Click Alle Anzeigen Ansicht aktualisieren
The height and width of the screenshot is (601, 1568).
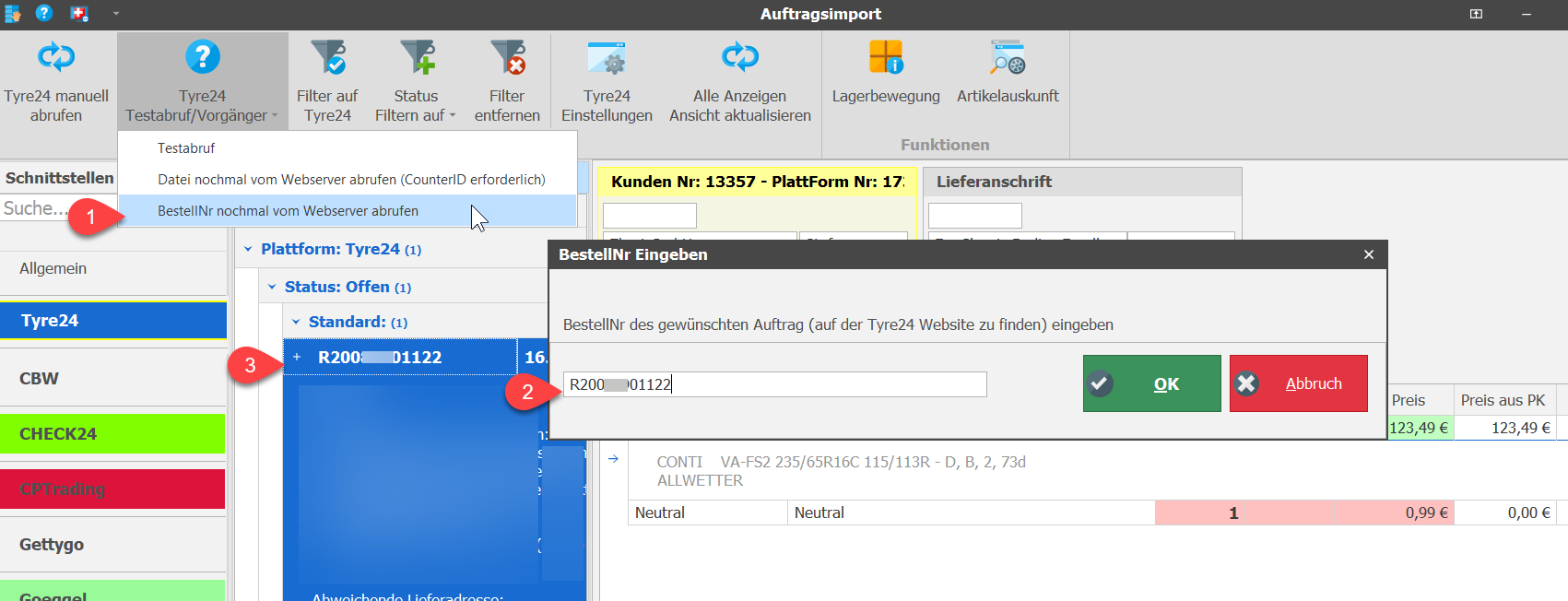(740, 82)
